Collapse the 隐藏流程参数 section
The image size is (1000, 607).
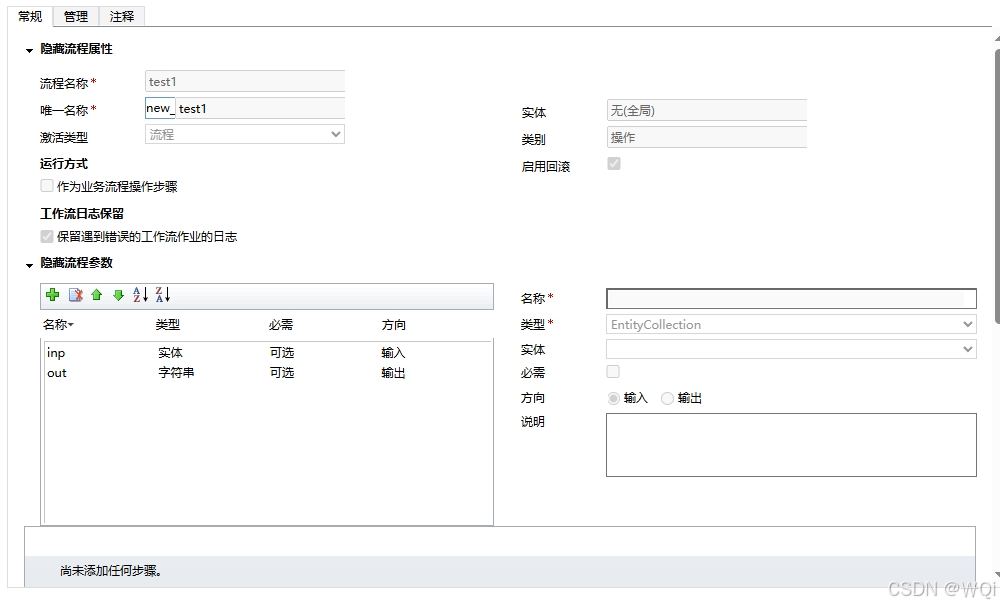click(29, 265)
